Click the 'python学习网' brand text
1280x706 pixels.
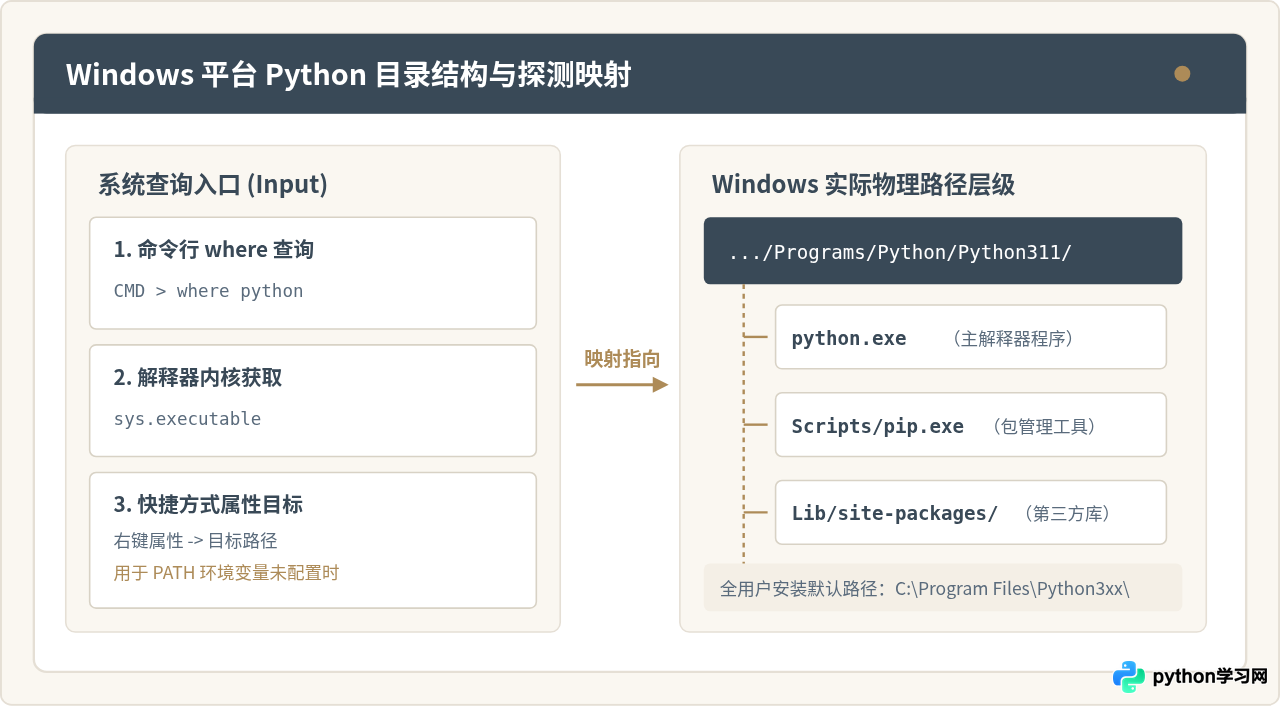[1210, 677]
